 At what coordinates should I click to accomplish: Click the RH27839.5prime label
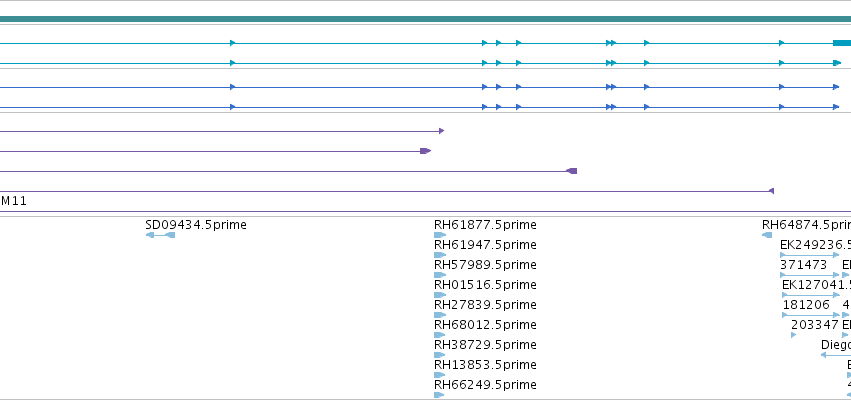485,304
